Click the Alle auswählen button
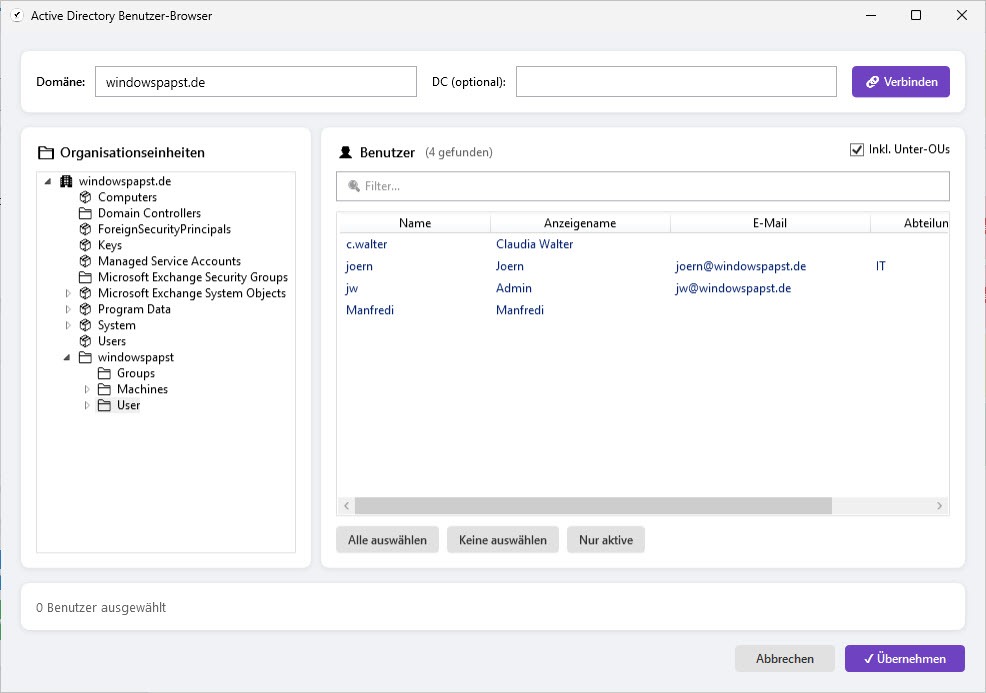The width and height of the screenshot is (986, 693). click(387, 540)
